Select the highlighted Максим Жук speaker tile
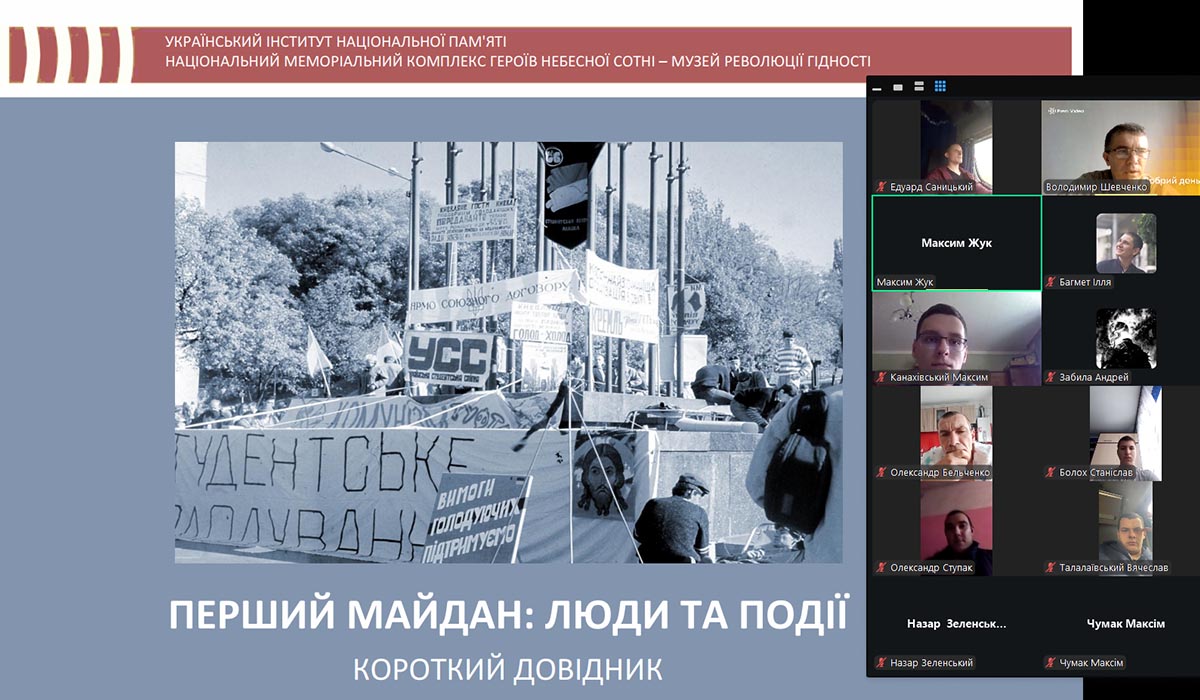 [x=956, y=243]
